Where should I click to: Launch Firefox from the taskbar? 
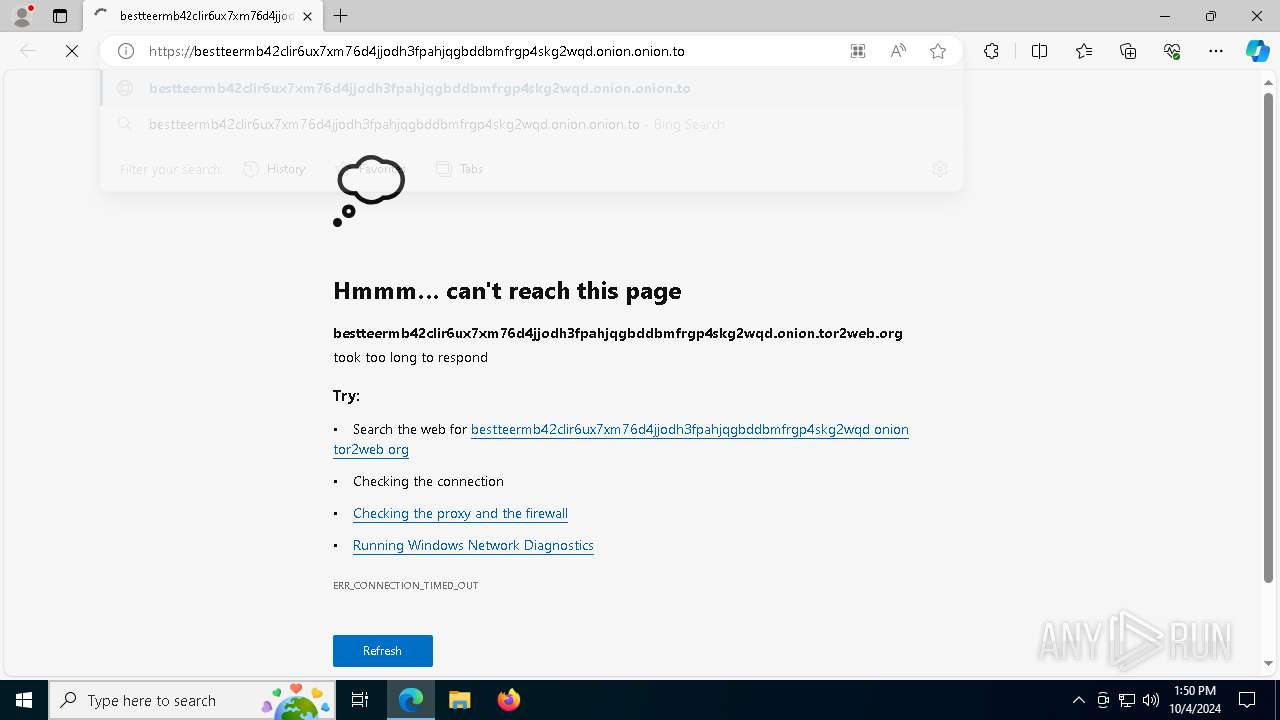508,700
